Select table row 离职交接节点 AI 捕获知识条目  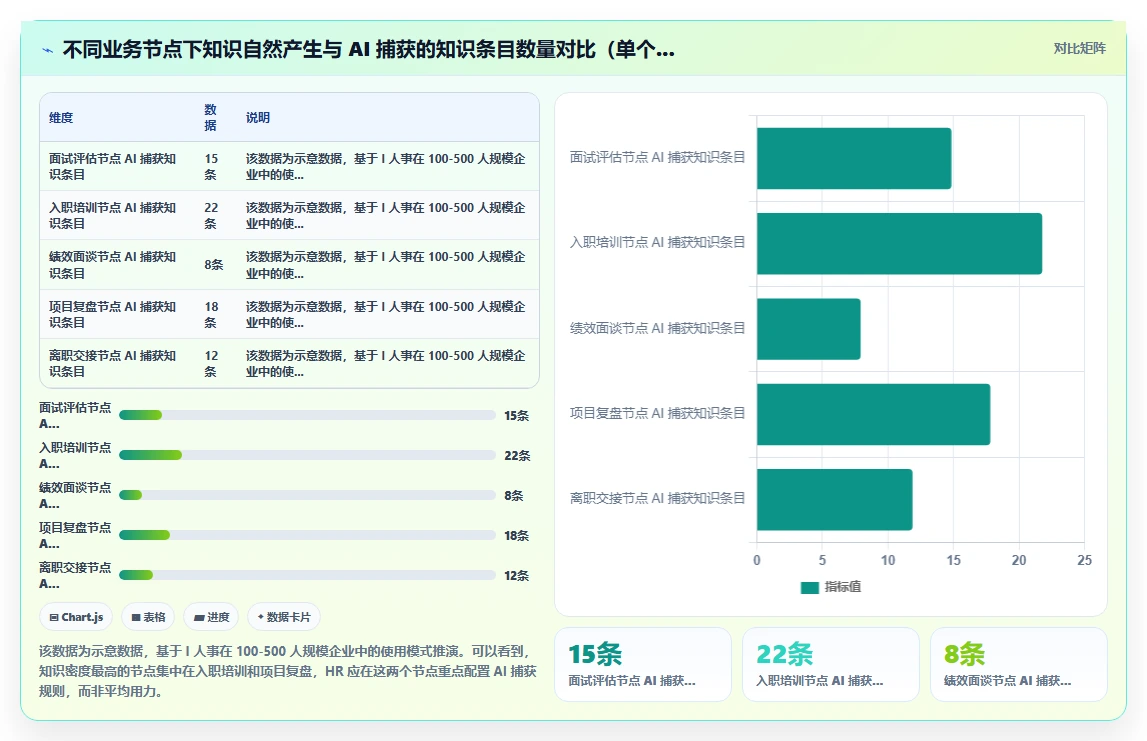pyautogui.click(x=289, y=363)
